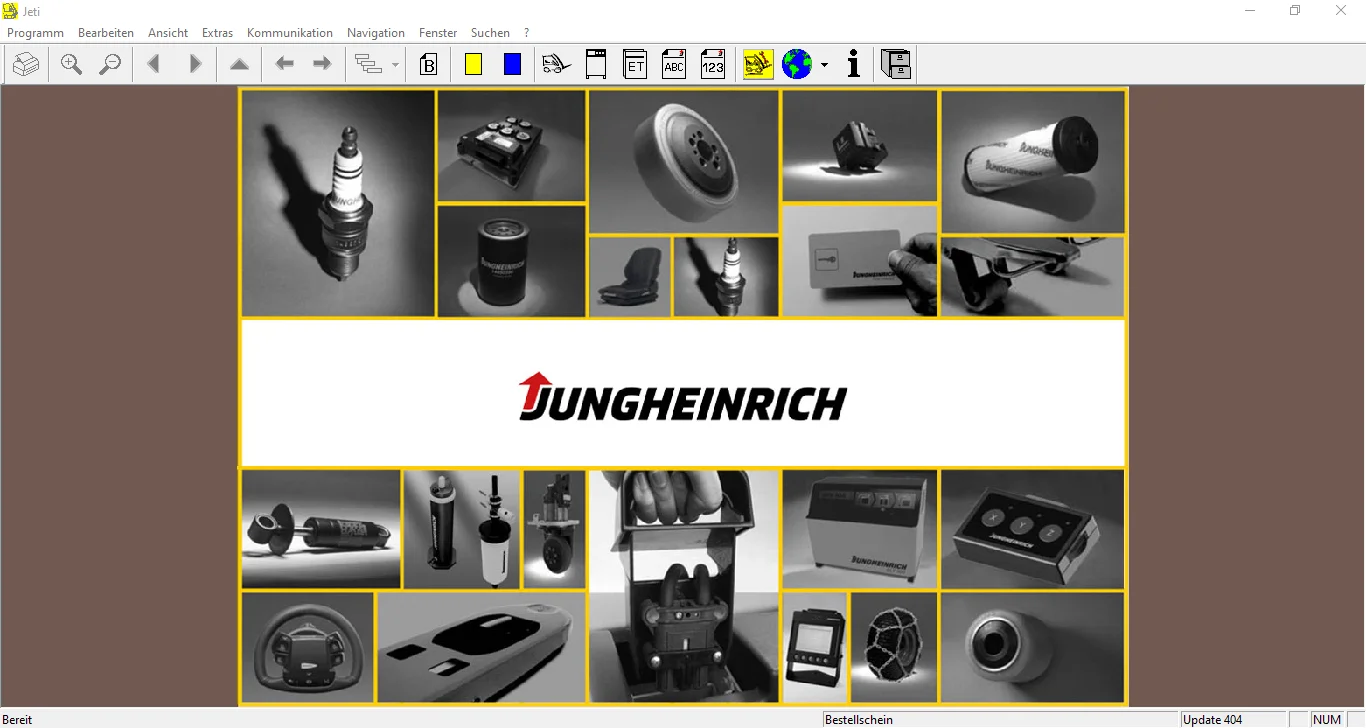Open the Kommunikation menu
1366x728 pixels.
pos(290,32)
